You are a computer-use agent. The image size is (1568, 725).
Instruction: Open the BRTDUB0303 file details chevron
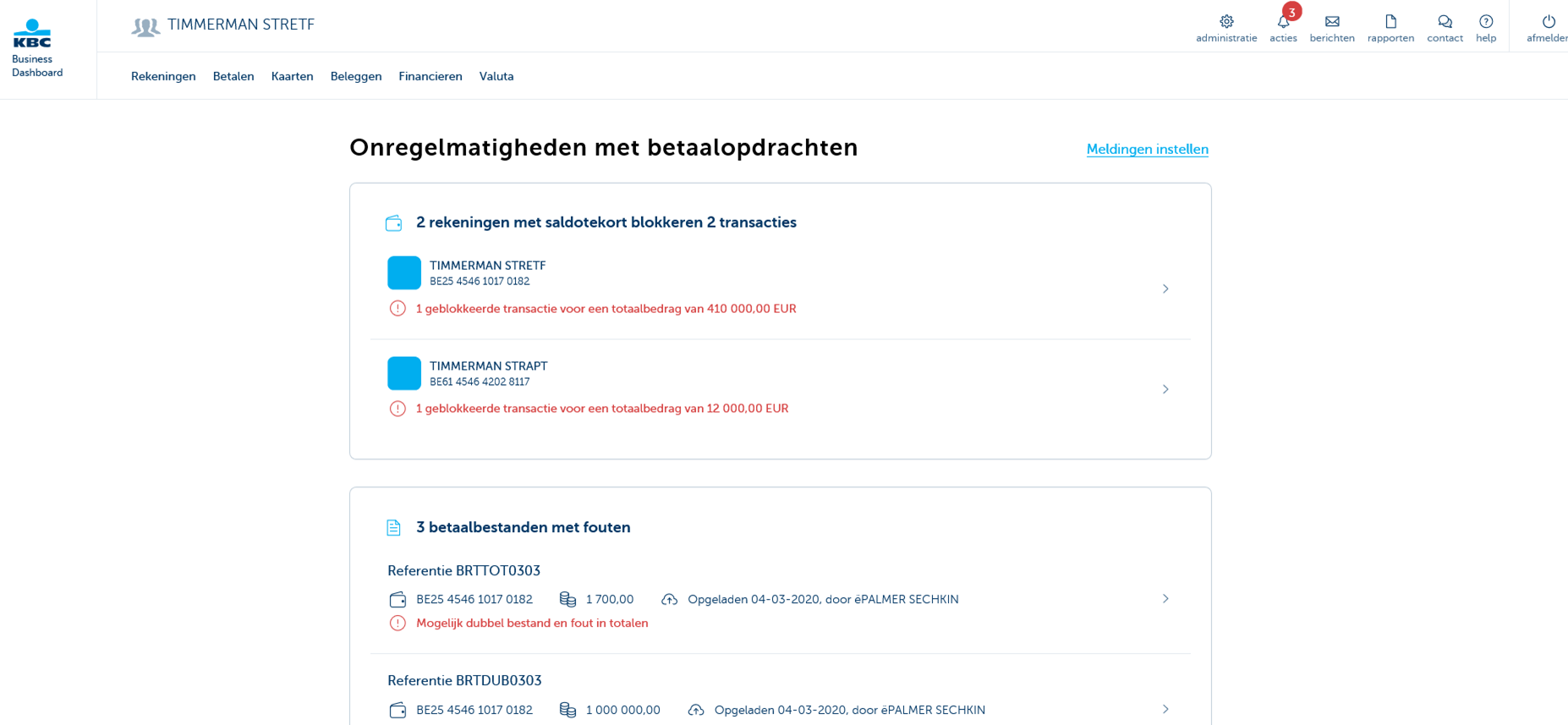point(1165,710)
